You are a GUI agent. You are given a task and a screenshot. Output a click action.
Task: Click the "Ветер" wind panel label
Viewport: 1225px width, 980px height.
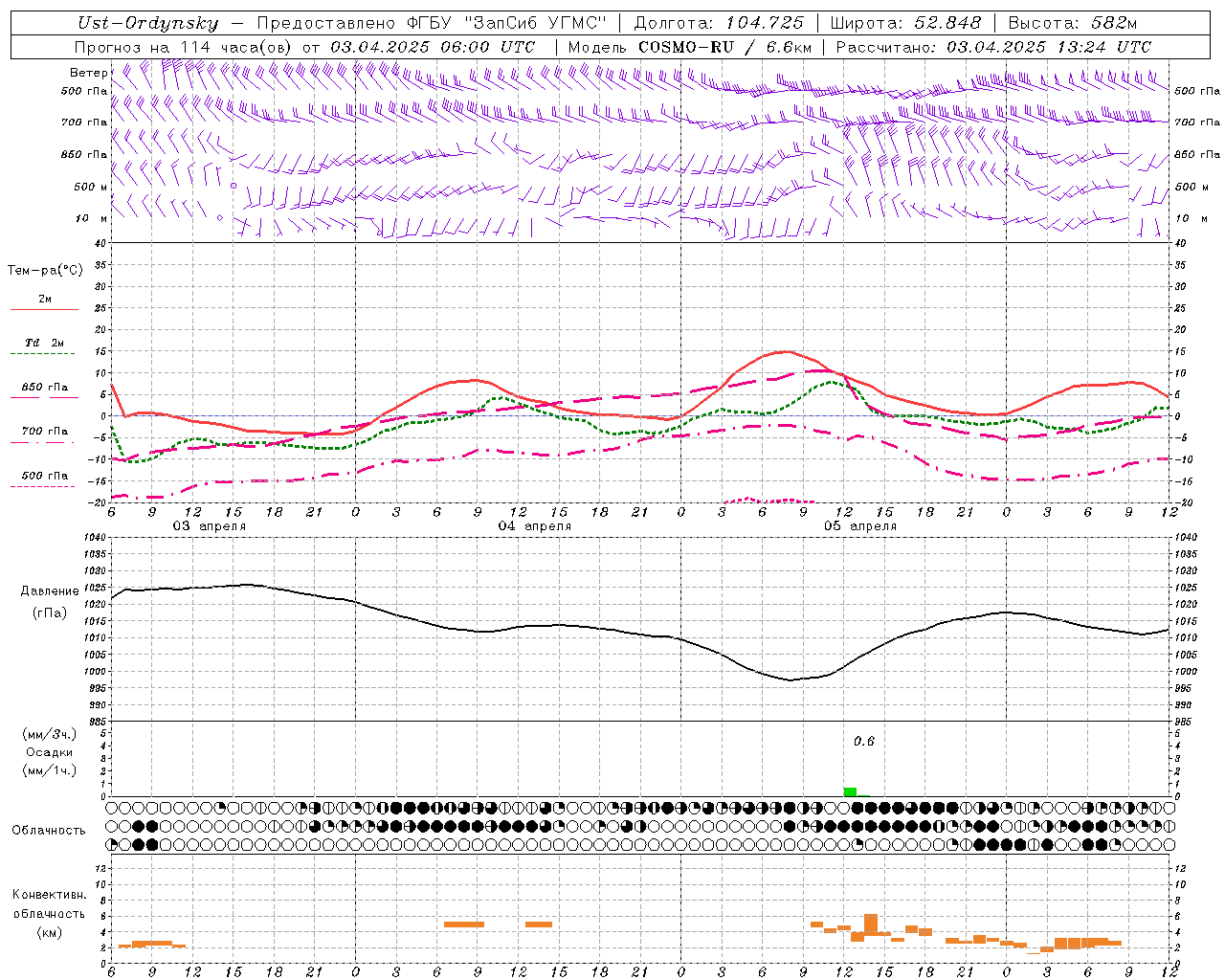[88, 73]
